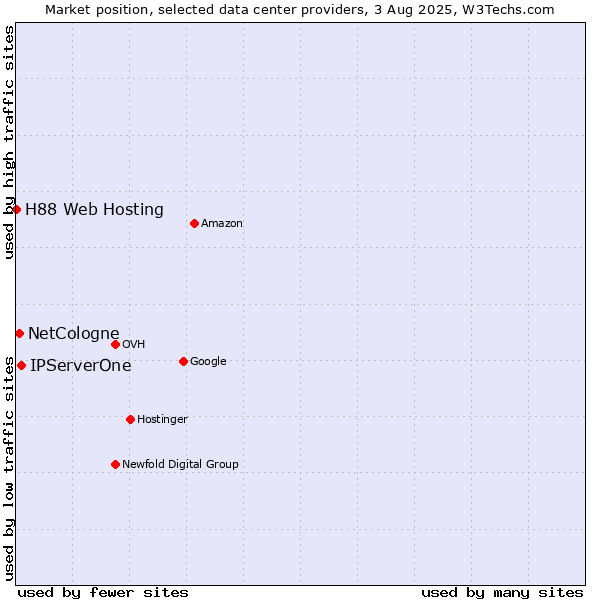Click the NetCologne red data point
The width and height of the screenshot is (600, 600).
(20, 334)
